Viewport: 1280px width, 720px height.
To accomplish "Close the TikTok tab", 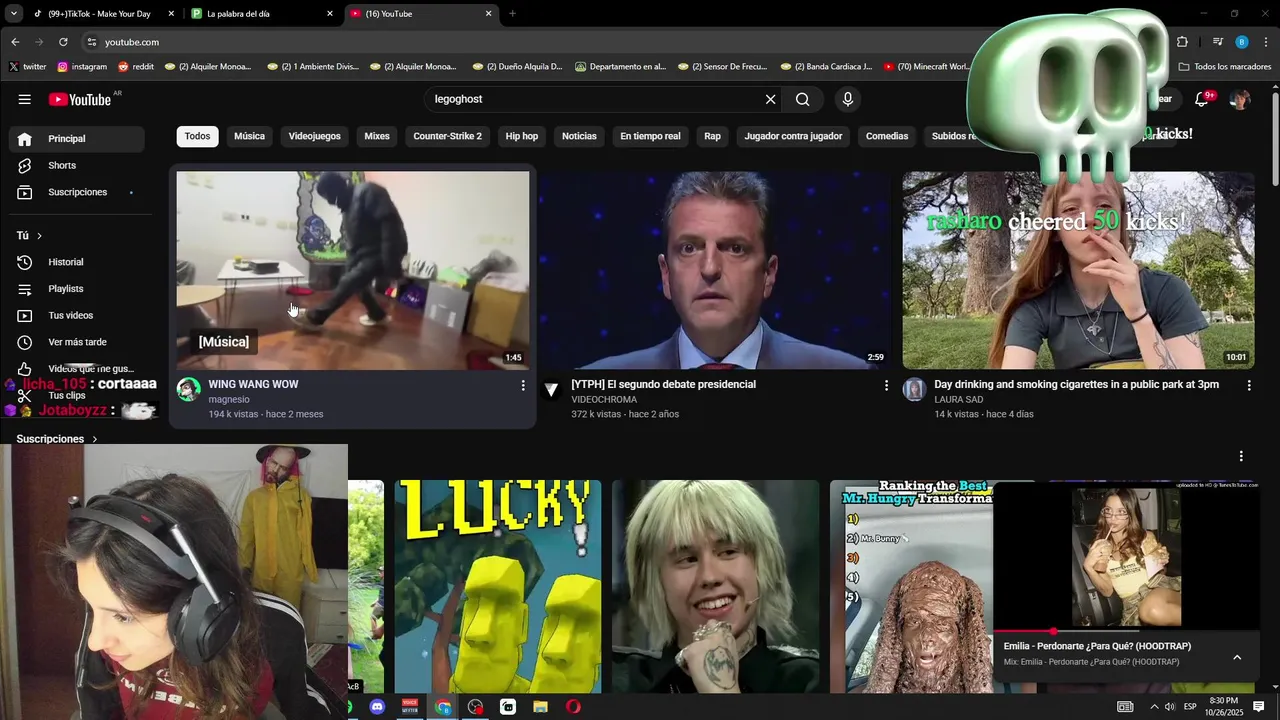I will (171, 14).
